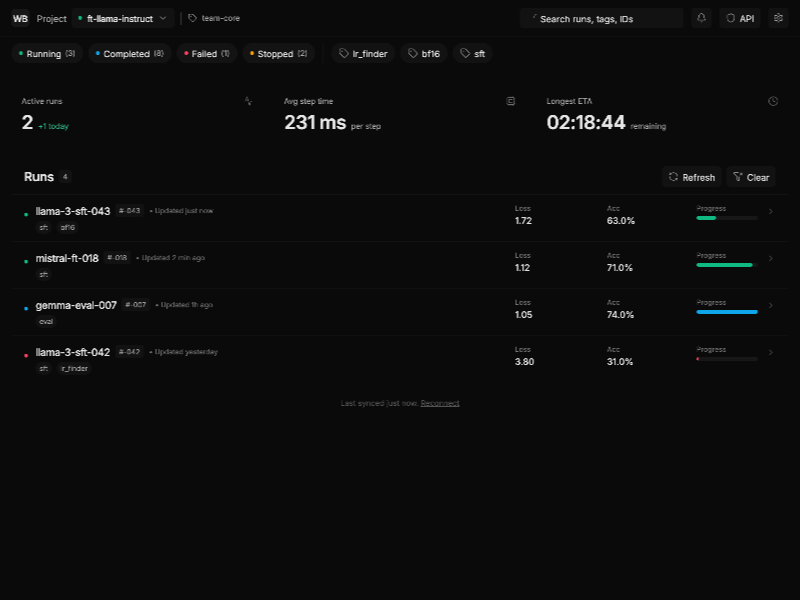Open the team-core workspace
The image size is (800, 600).
216,18
